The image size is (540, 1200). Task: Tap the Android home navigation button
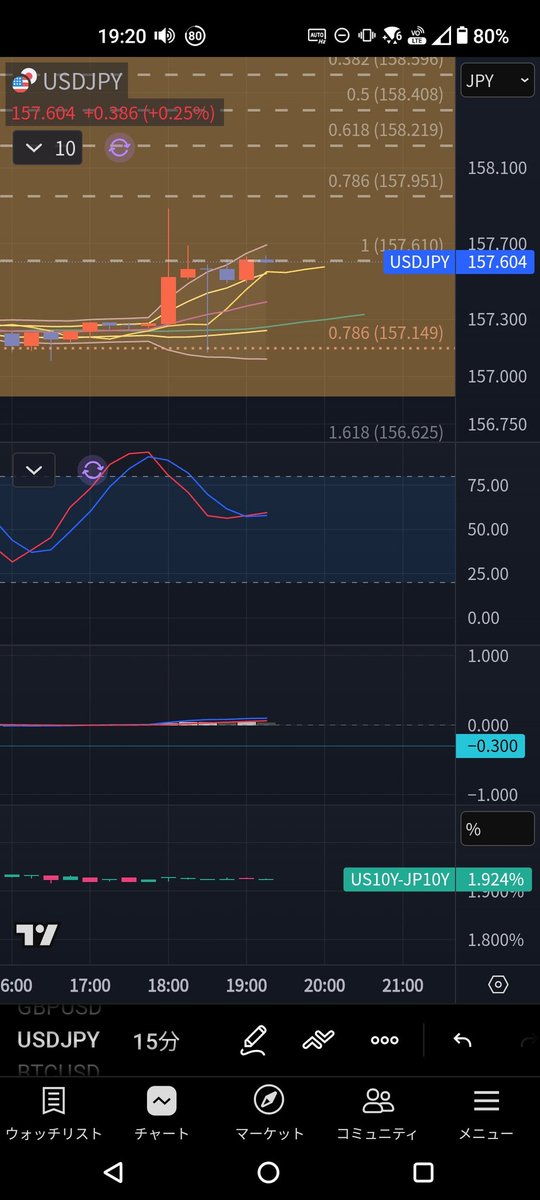pos(268,1172)
